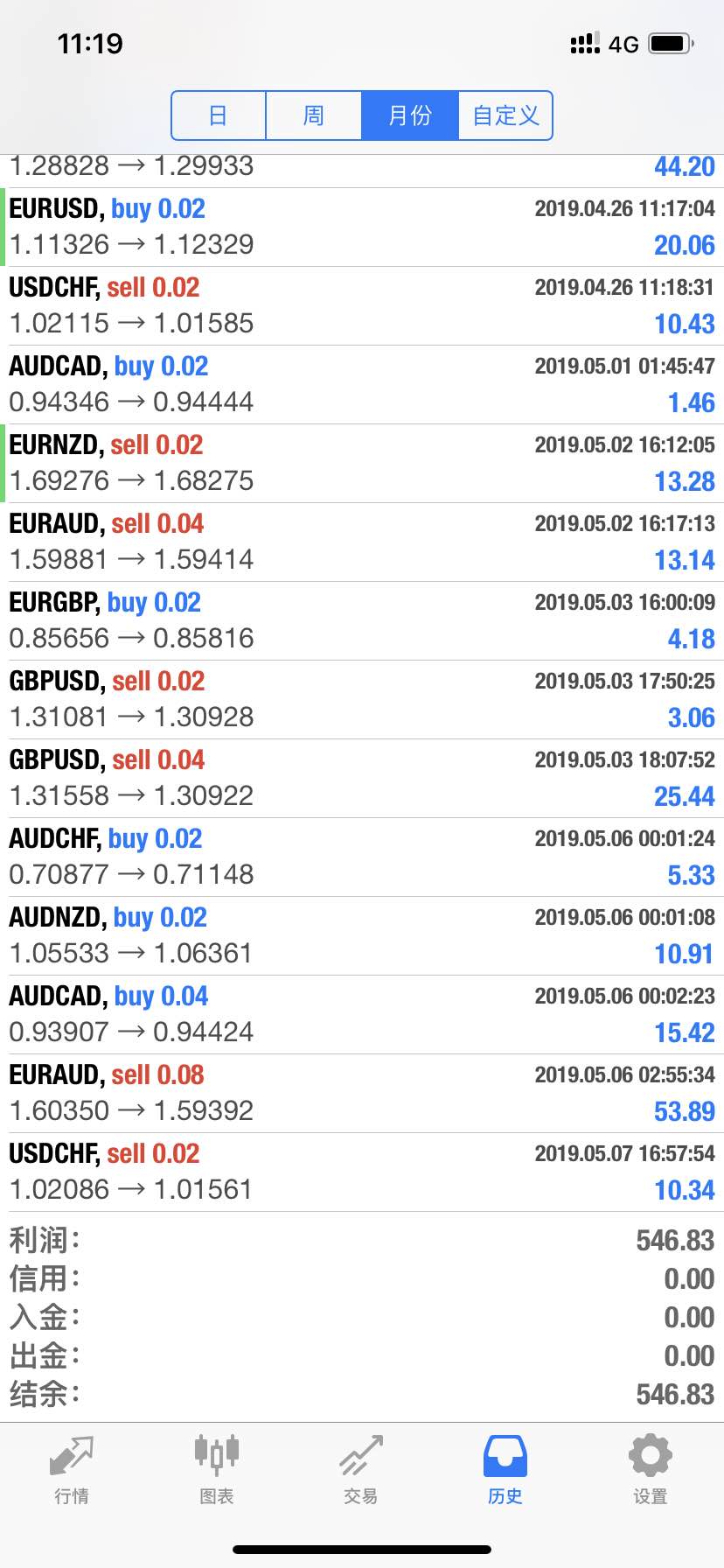Open the EURNZD sell 0.02 trade row
This screenshot has height=1568, width=724.
362,463
